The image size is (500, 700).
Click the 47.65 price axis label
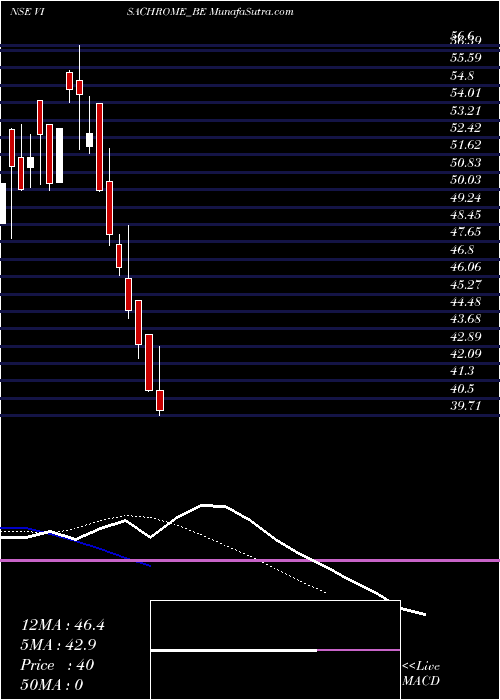tap(465, 232)
